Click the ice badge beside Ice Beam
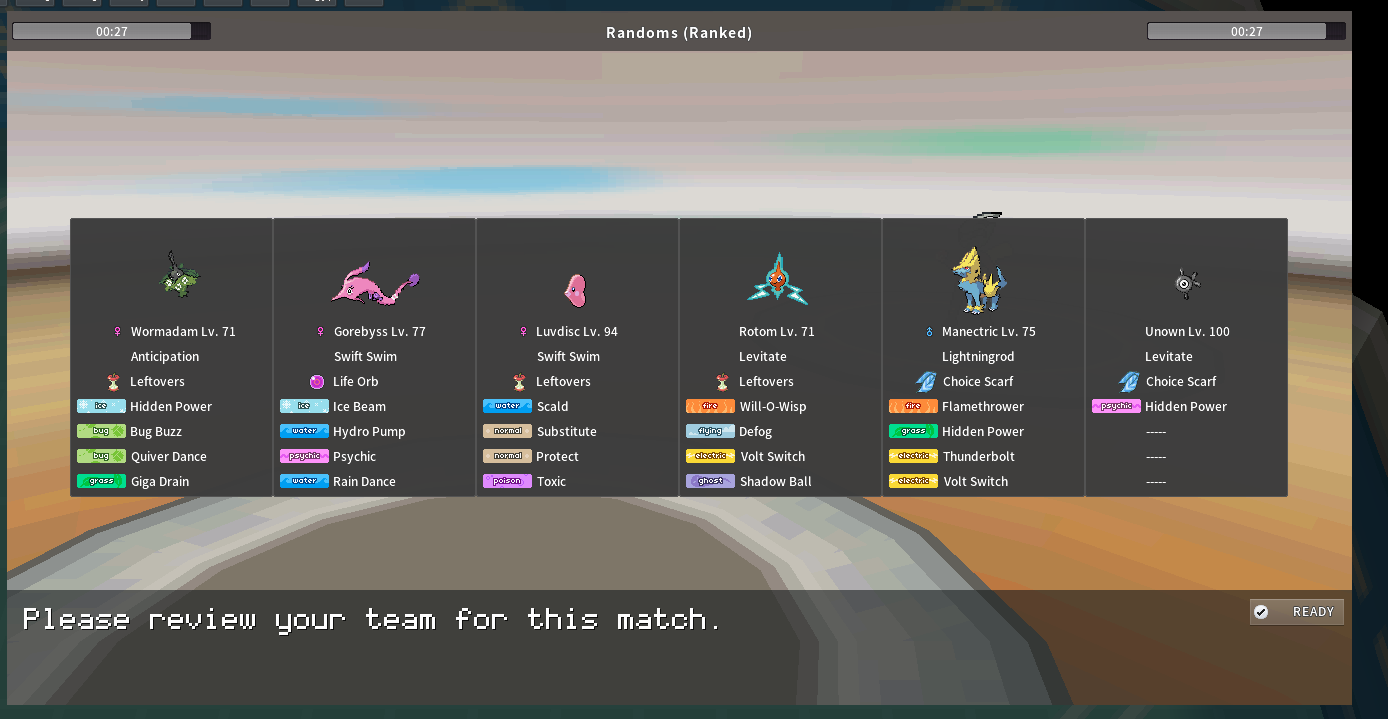This screenshot has width=1388, height=719. click(x=305, y=406)
